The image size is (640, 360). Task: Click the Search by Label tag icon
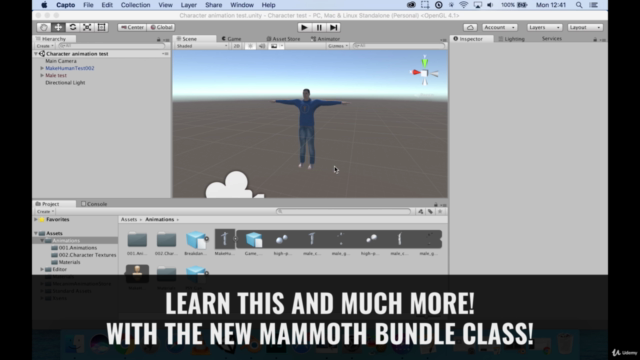tap(430, 211)
